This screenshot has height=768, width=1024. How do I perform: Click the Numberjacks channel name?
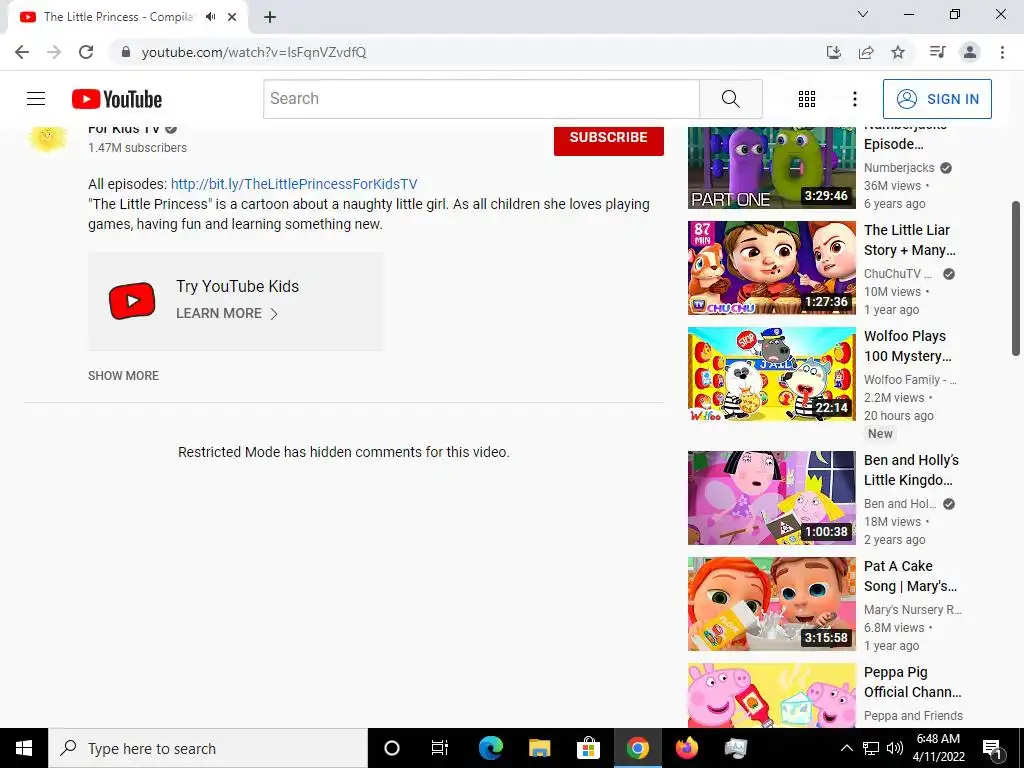[899, 168]
